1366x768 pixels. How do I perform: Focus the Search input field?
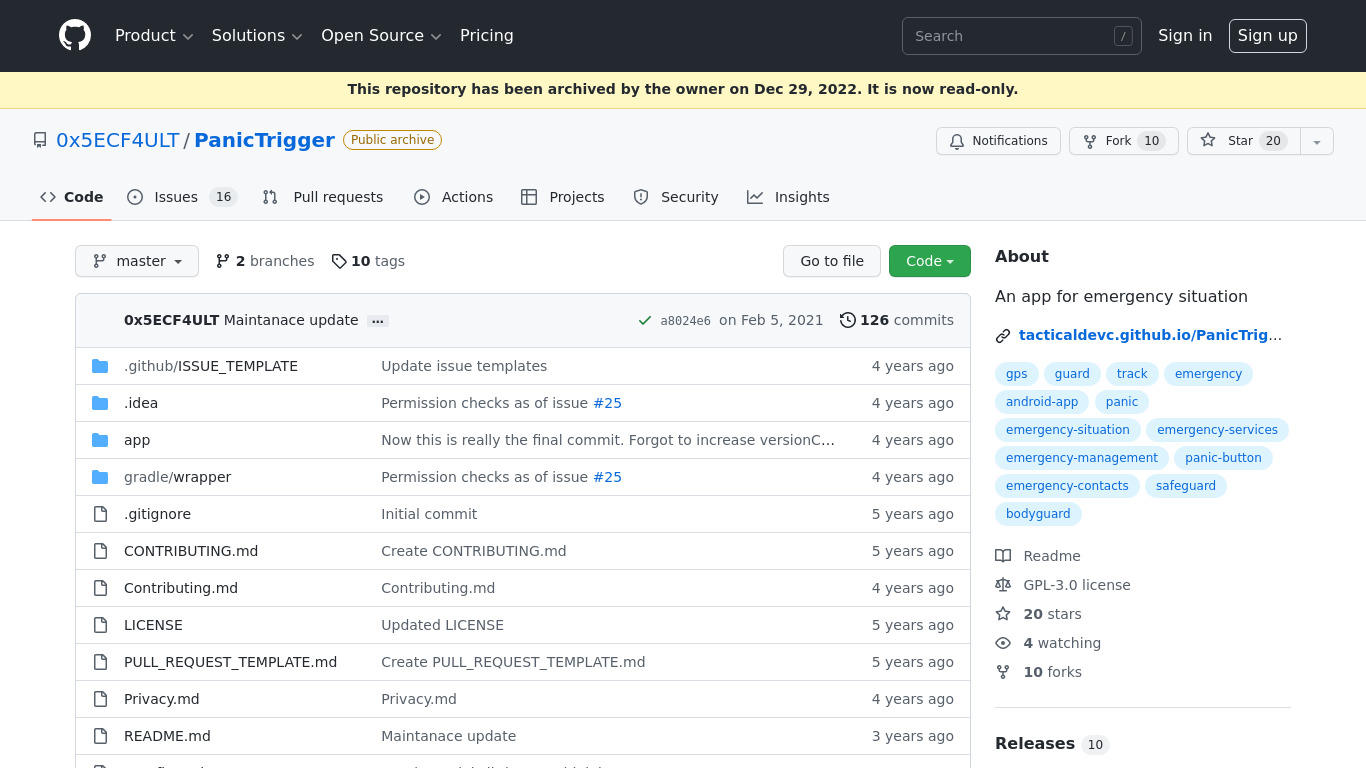tap(1022, 36)
